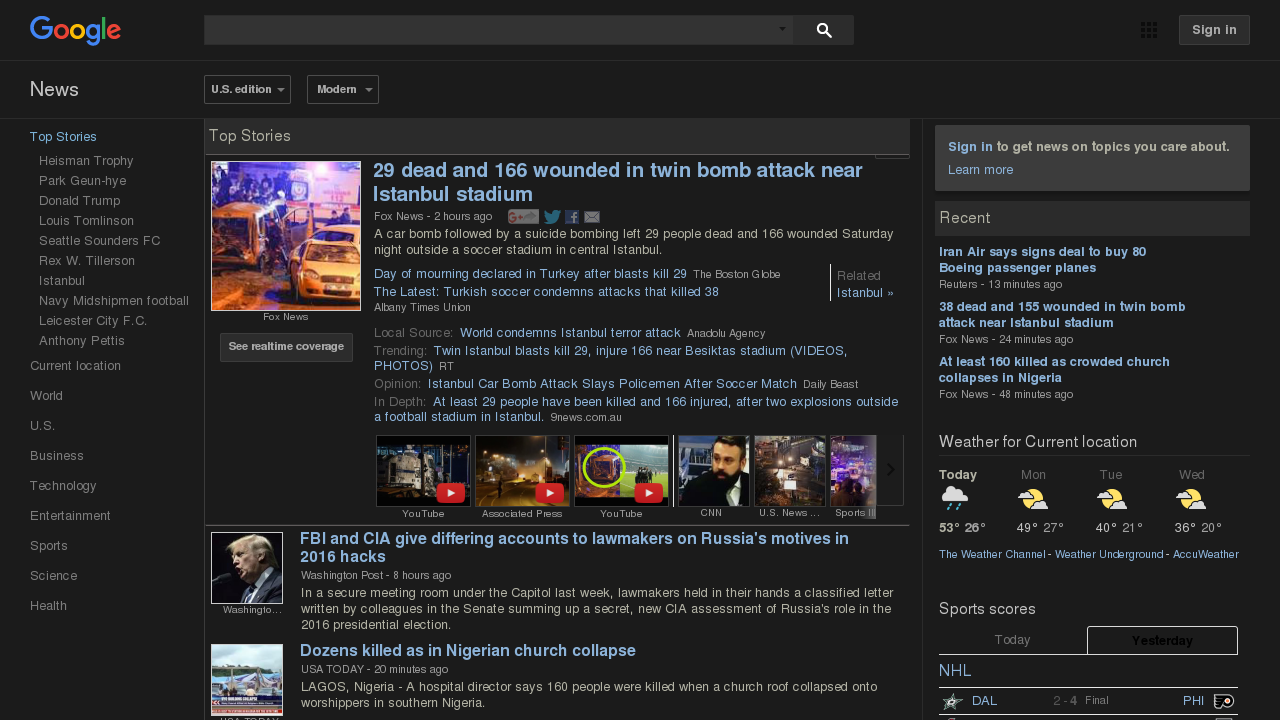This screenshot has width=1280, height=720.
Task: Click the magnifier search button
Action: (x=824, y=30)
